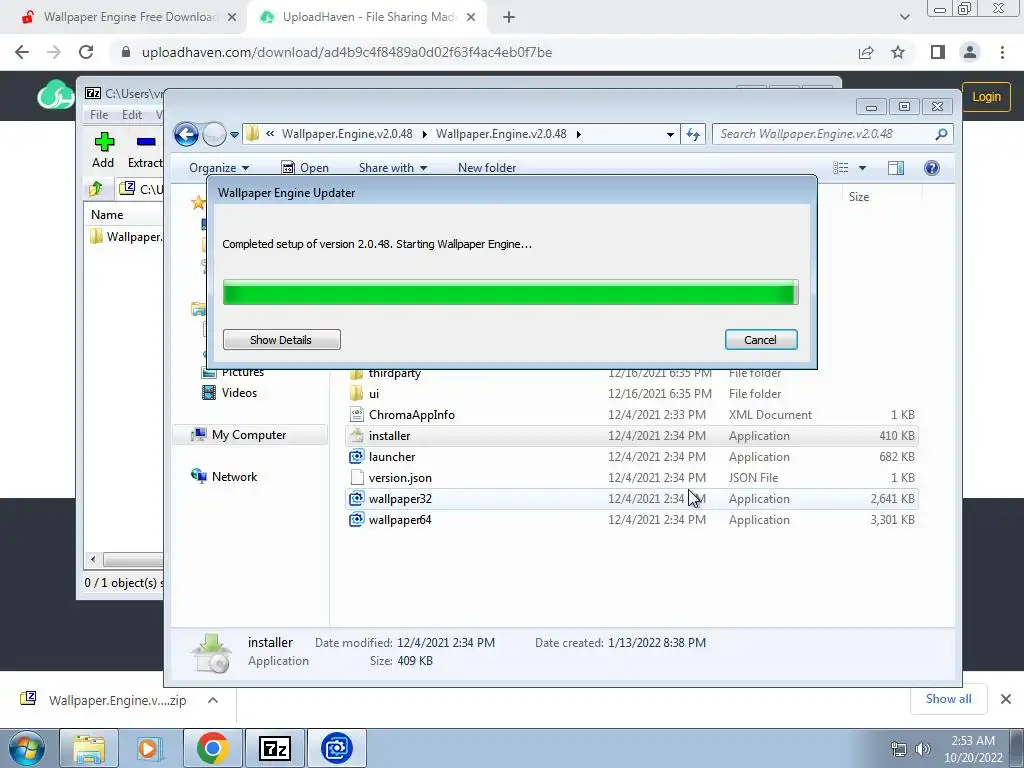Select Wallpaper folder in 7-Zip list

click(126, 236)
